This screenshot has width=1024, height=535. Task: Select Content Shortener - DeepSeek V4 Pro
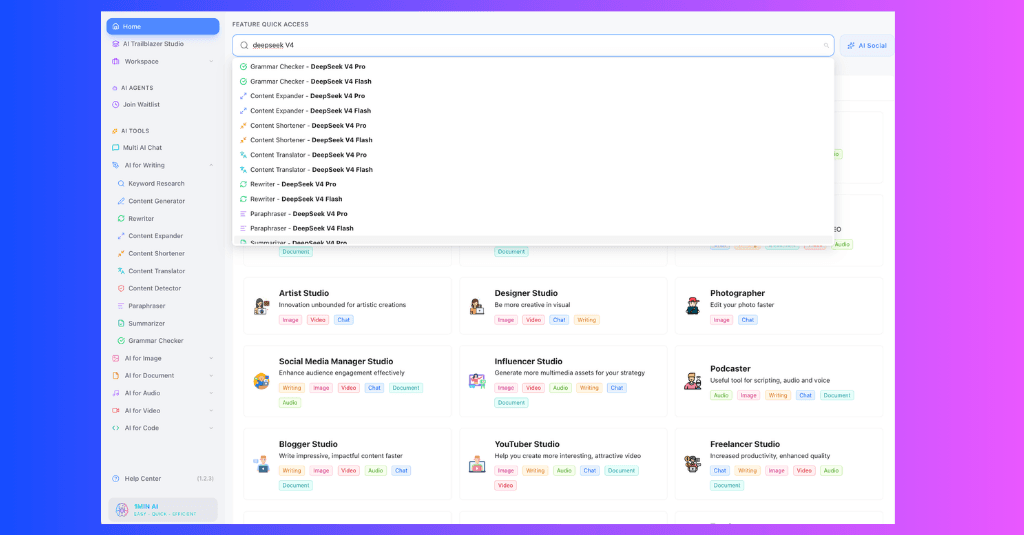coord(533,125)
